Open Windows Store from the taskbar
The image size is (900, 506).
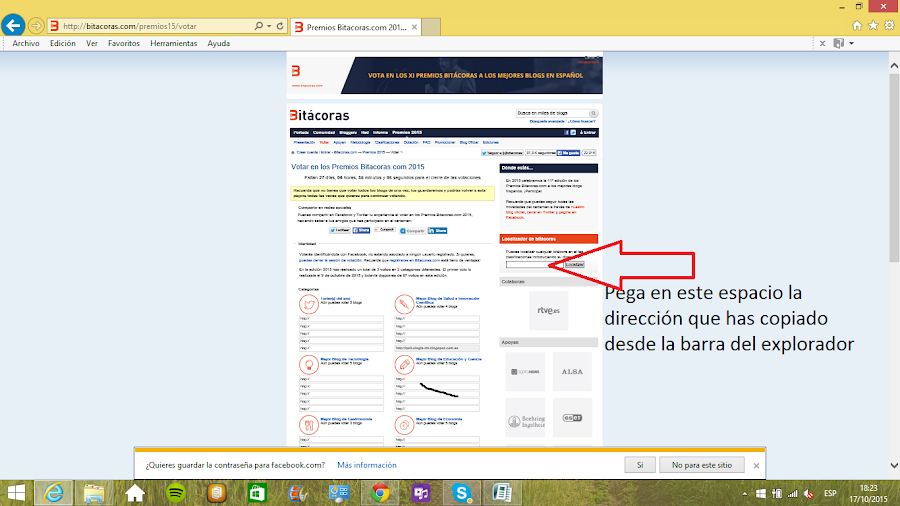[257, 493]
